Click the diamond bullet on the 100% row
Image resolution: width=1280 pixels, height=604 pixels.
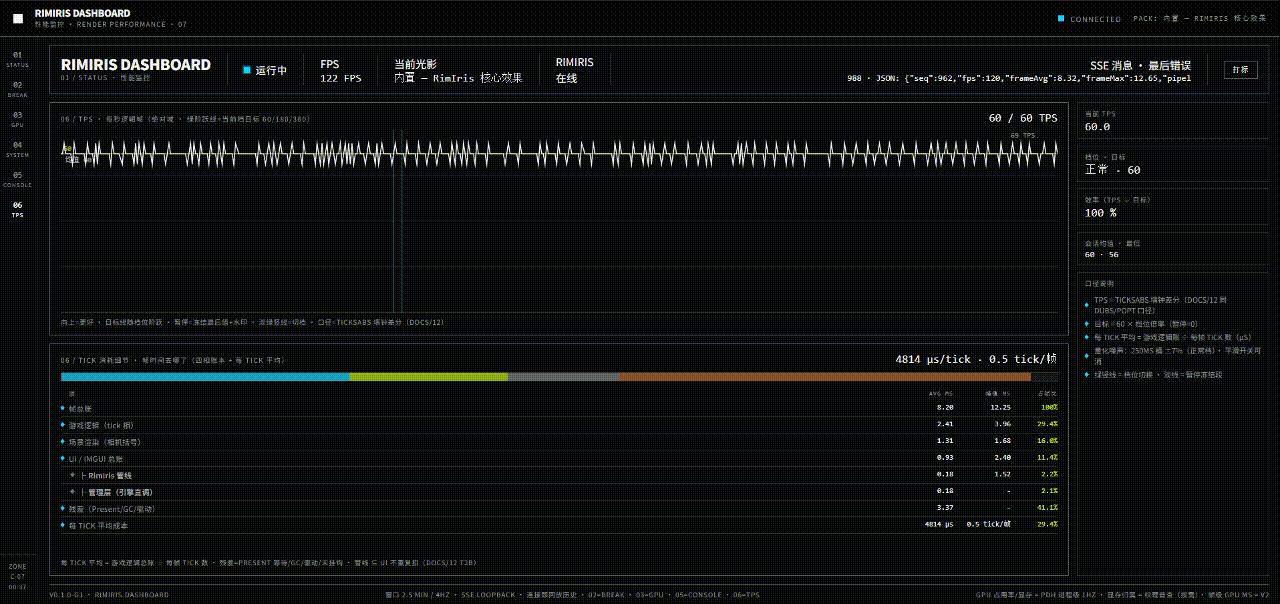point(63,408)
